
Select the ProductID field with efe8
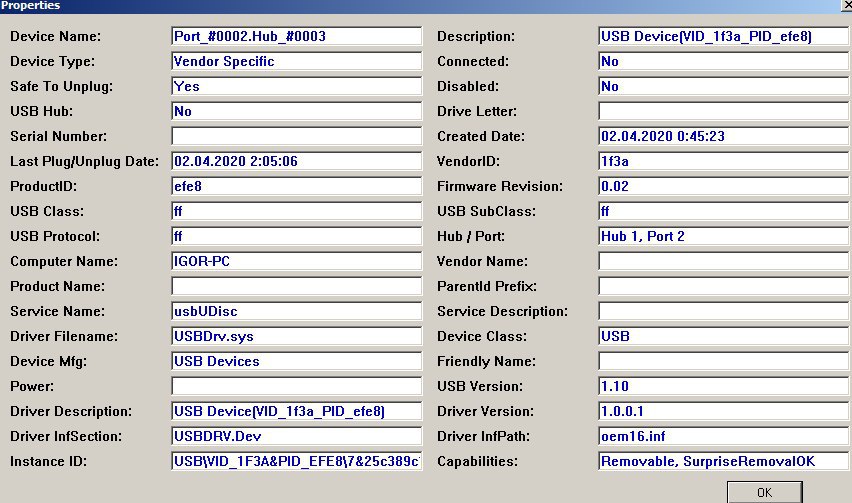tap(297, 186)
